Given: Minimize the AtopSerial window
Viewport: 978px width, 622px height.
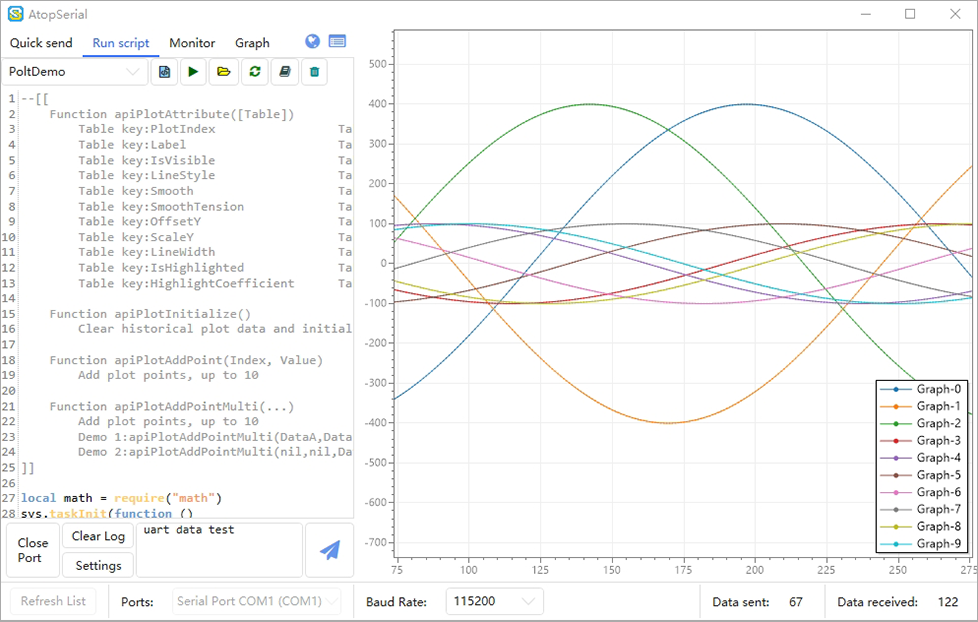Looking at the screenshot, I should pyautogui.click(x=865, y=14).
